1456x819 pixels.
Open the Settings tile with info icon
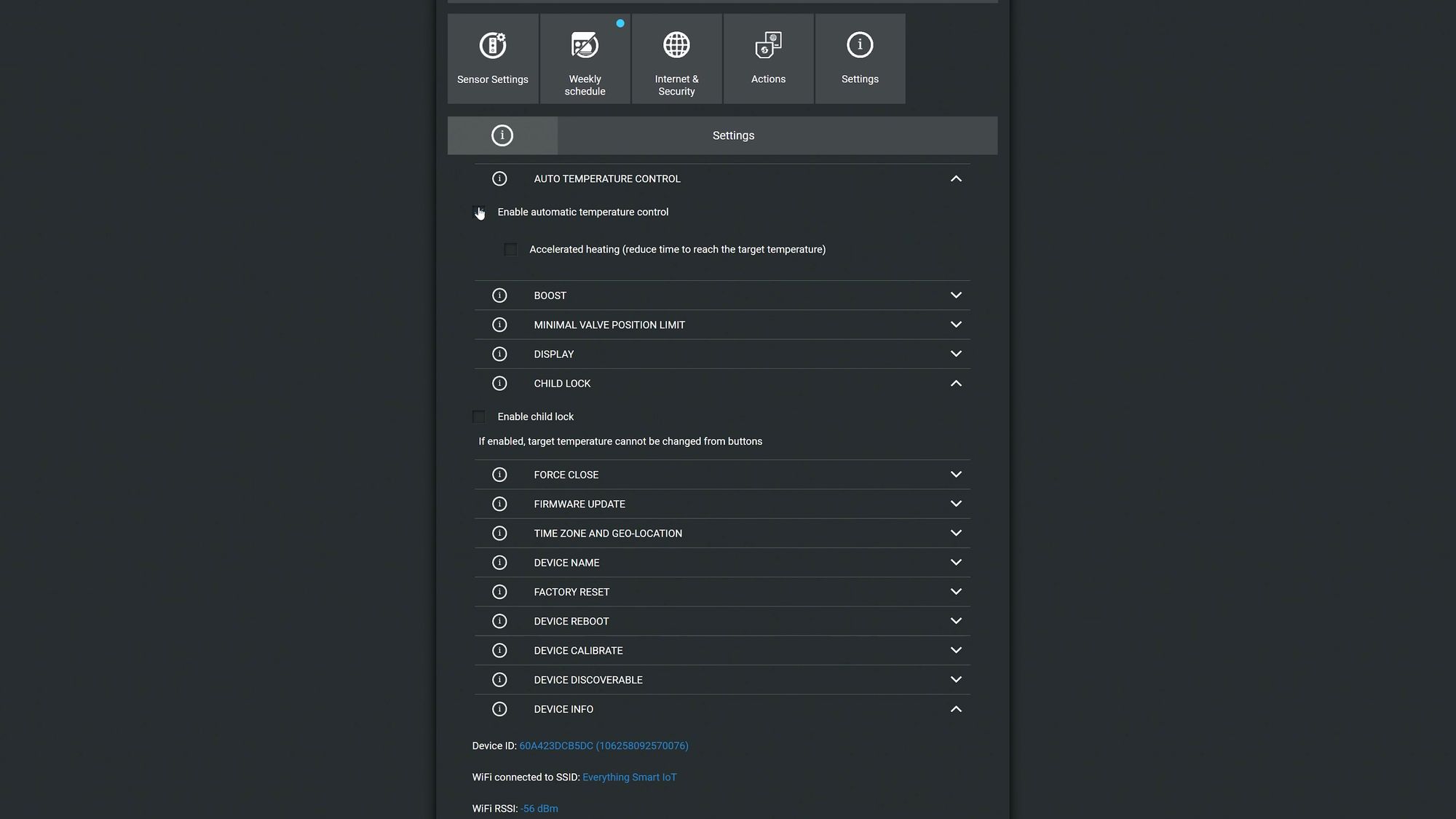860,59
